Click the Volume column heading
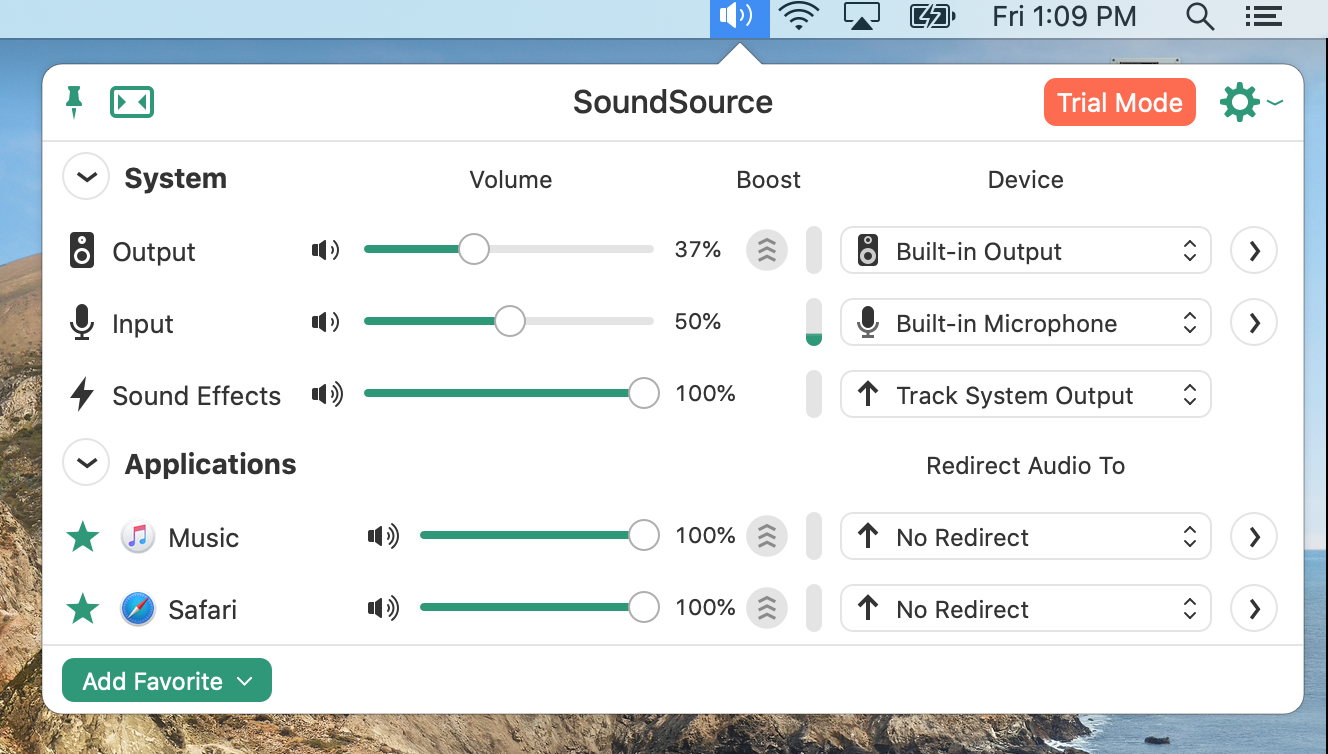The height and width of the screenshot is (754, 1328). [x=510, y=180]
